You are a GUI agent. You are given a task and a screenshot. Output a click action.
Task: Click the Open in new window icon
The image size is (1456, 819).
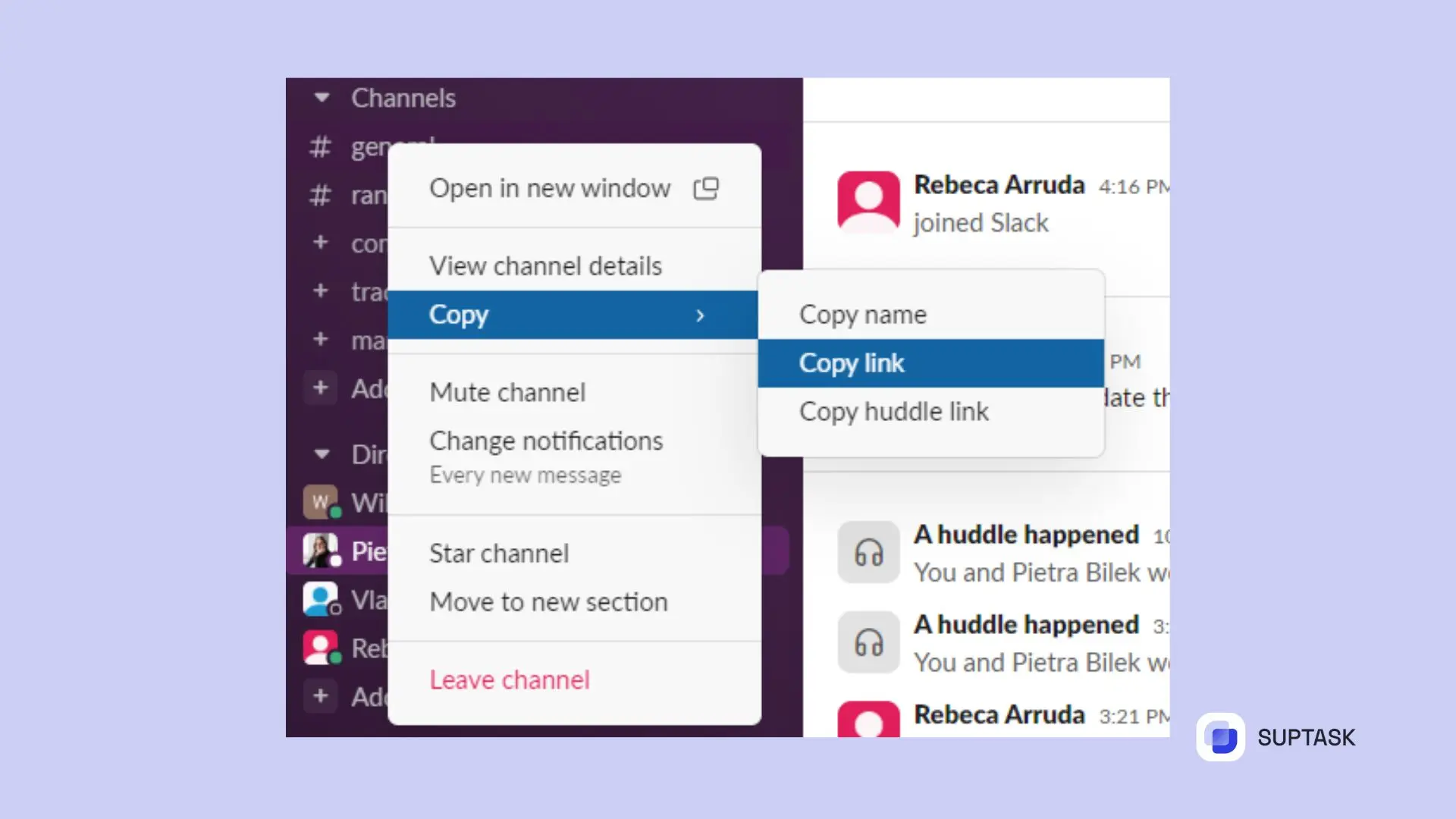706,188
